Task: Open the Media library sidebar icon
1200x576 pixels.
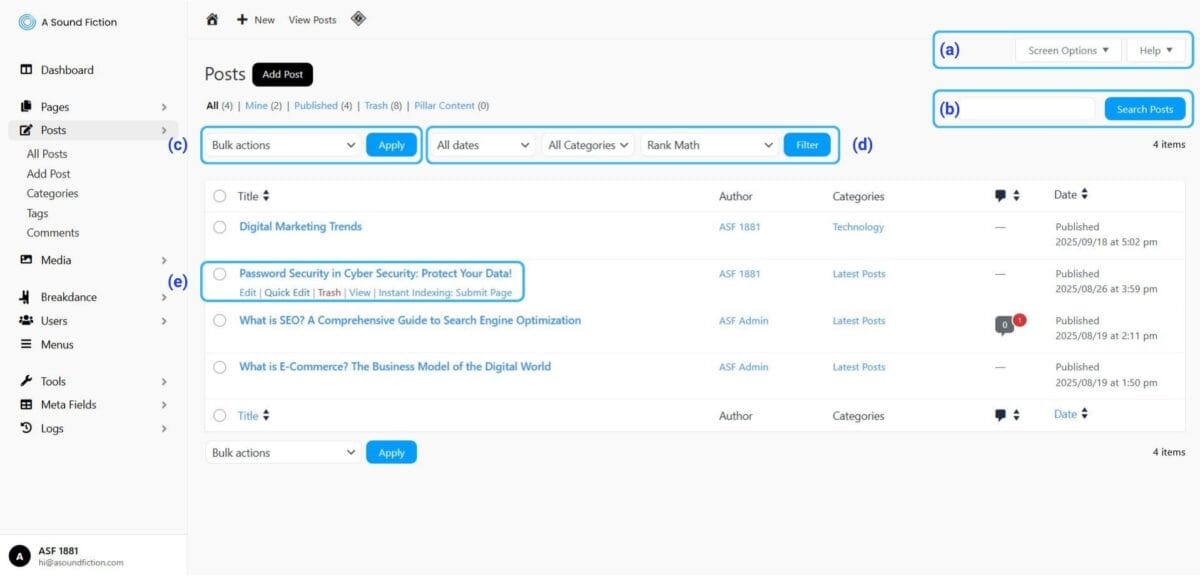Action: [27, 260]
